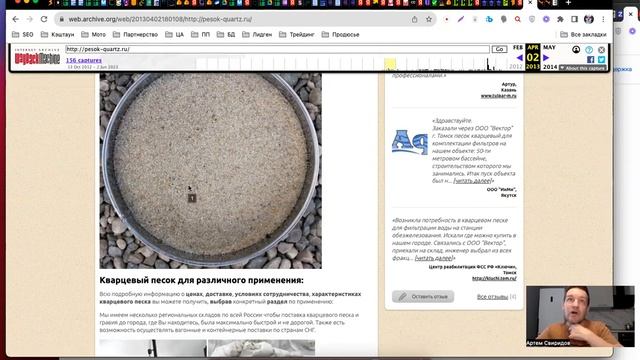Open the Wayback help question-mark icon
640x360 pixels.
(589, 50)
